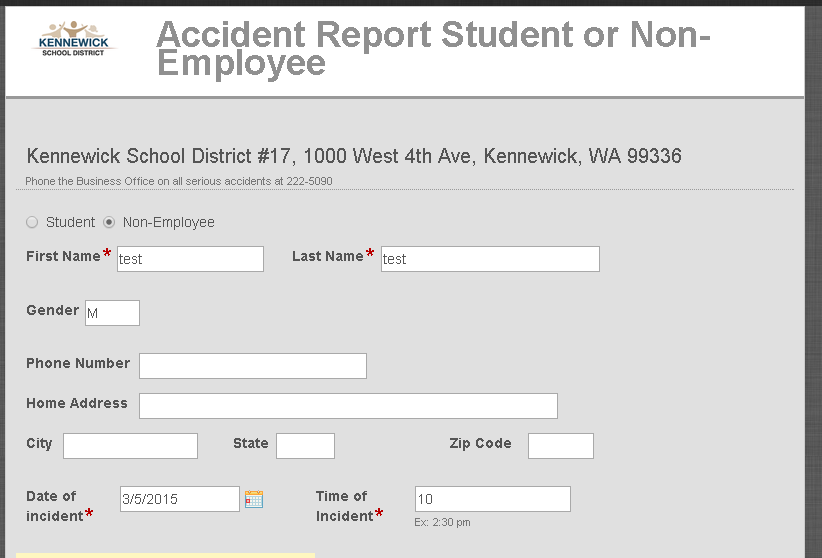Click the Date of incident field
Image resolution: width=822 pixels, height=558 pixels.
(180, 499)
